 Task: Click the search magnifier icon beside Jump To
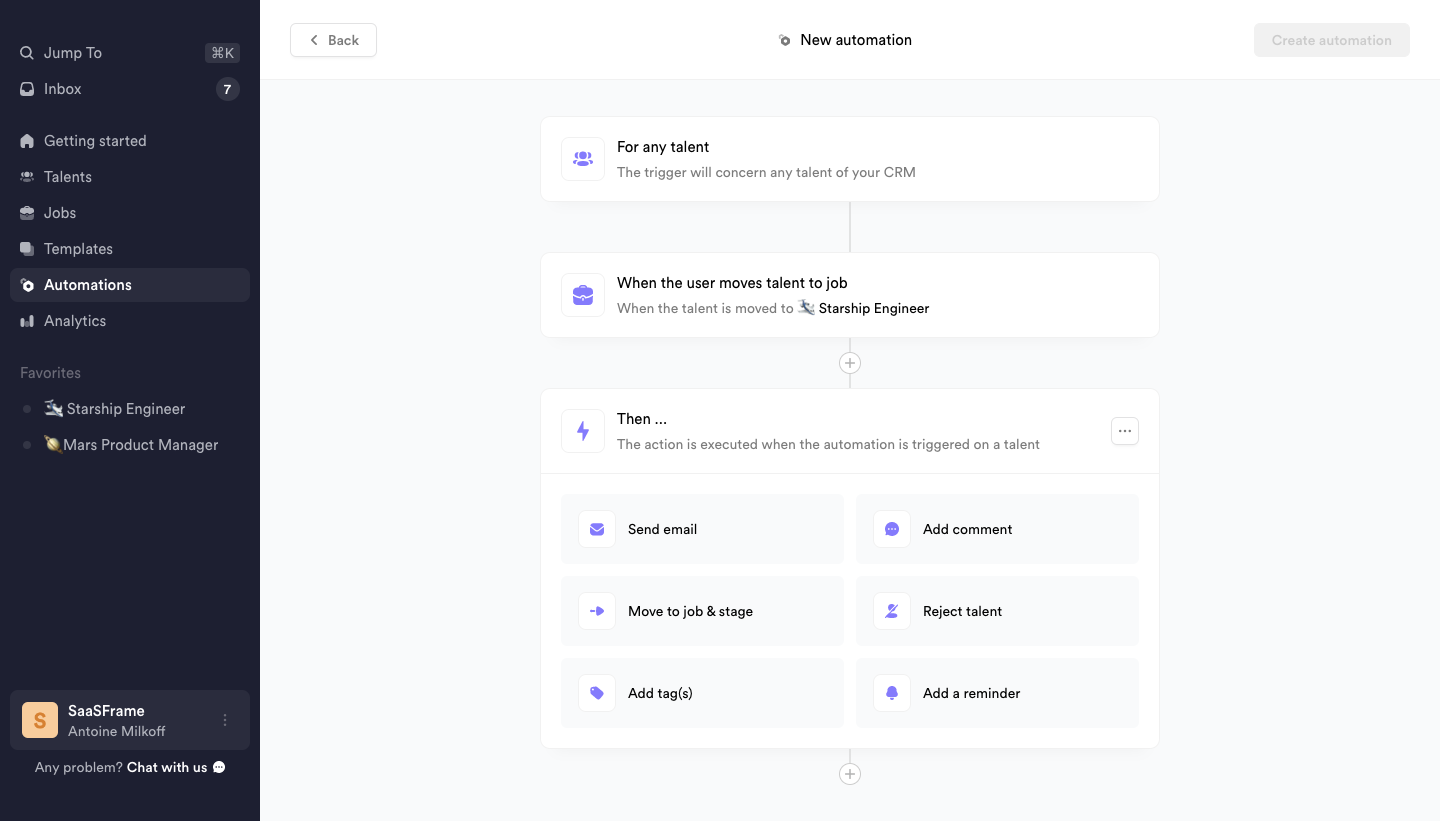tap(27, 53)
